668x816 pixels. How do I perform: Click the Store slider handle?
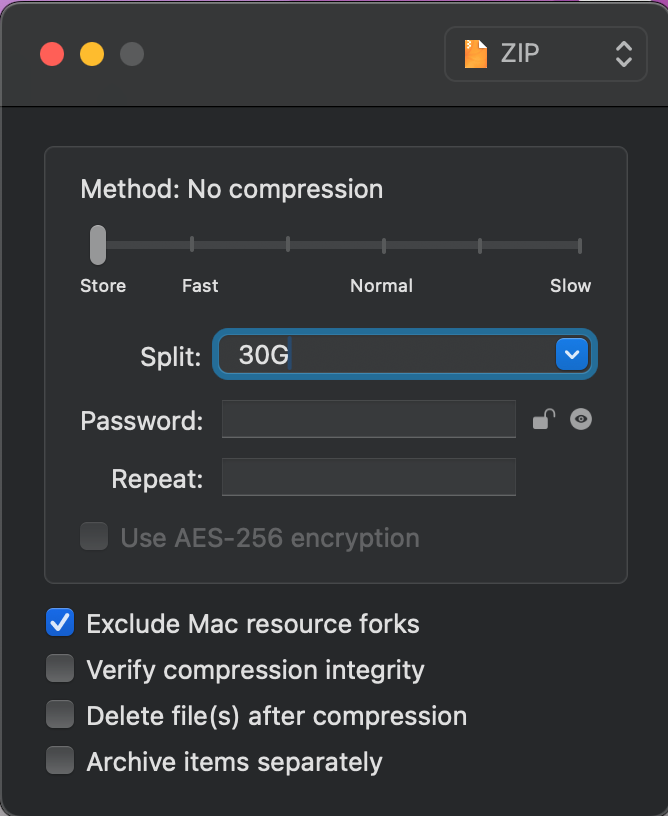(98, 245)
